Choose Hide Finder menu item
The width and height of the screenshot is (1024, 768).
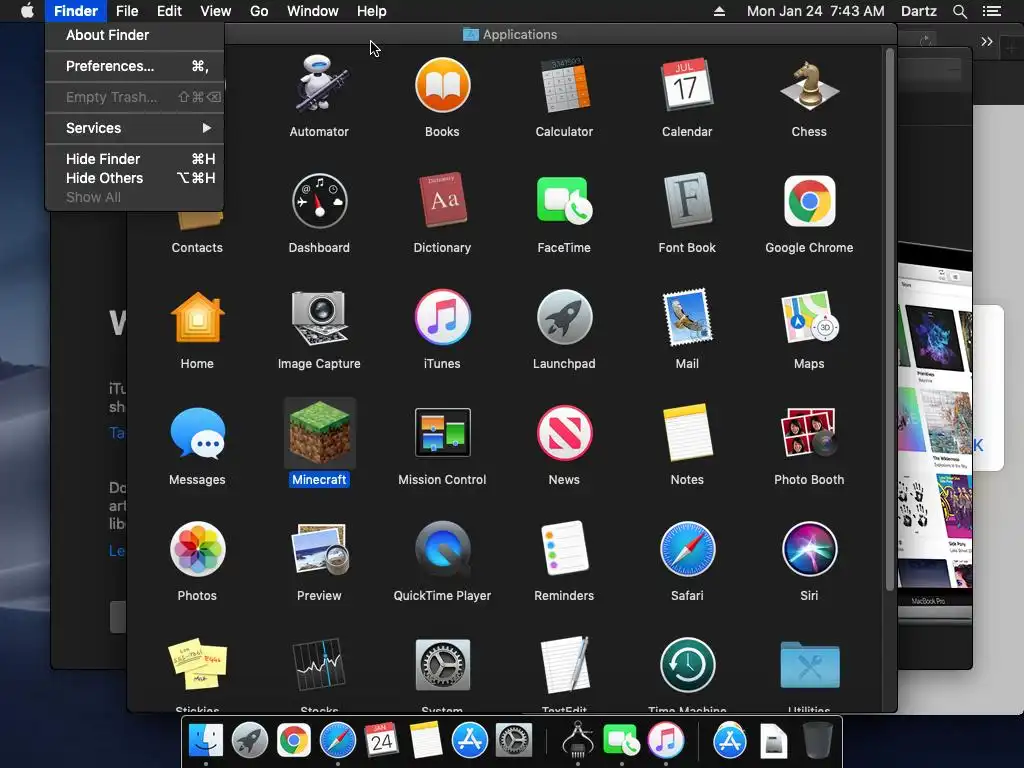coord(135,159)
